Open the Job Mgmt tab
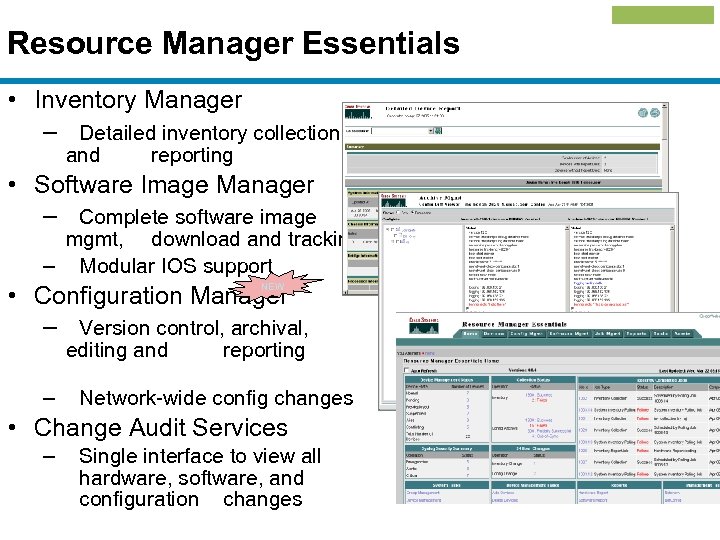The height and width of the screenshot is (540, 720). tap(607, 334)
